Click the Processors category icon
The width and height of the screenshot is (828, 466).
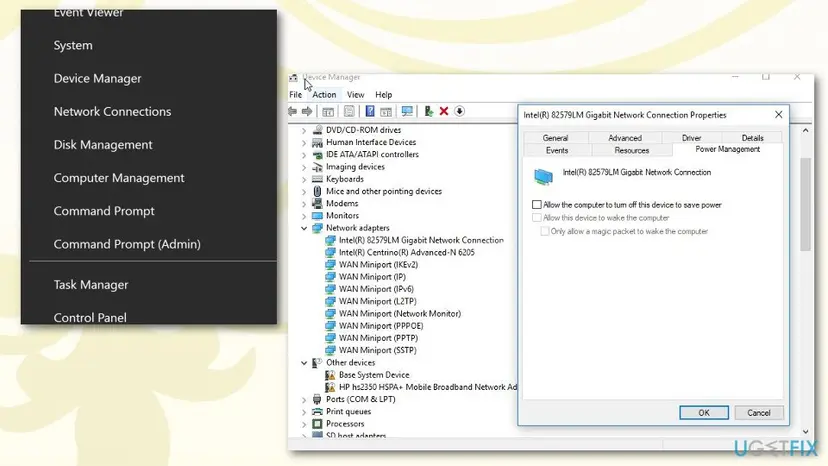point(317,424)
